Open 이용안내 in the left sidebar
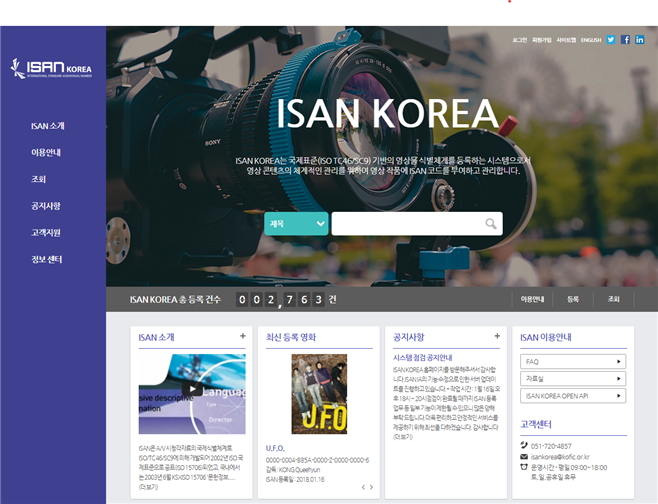This screenshot has height=504, width=658. point(46,152)
